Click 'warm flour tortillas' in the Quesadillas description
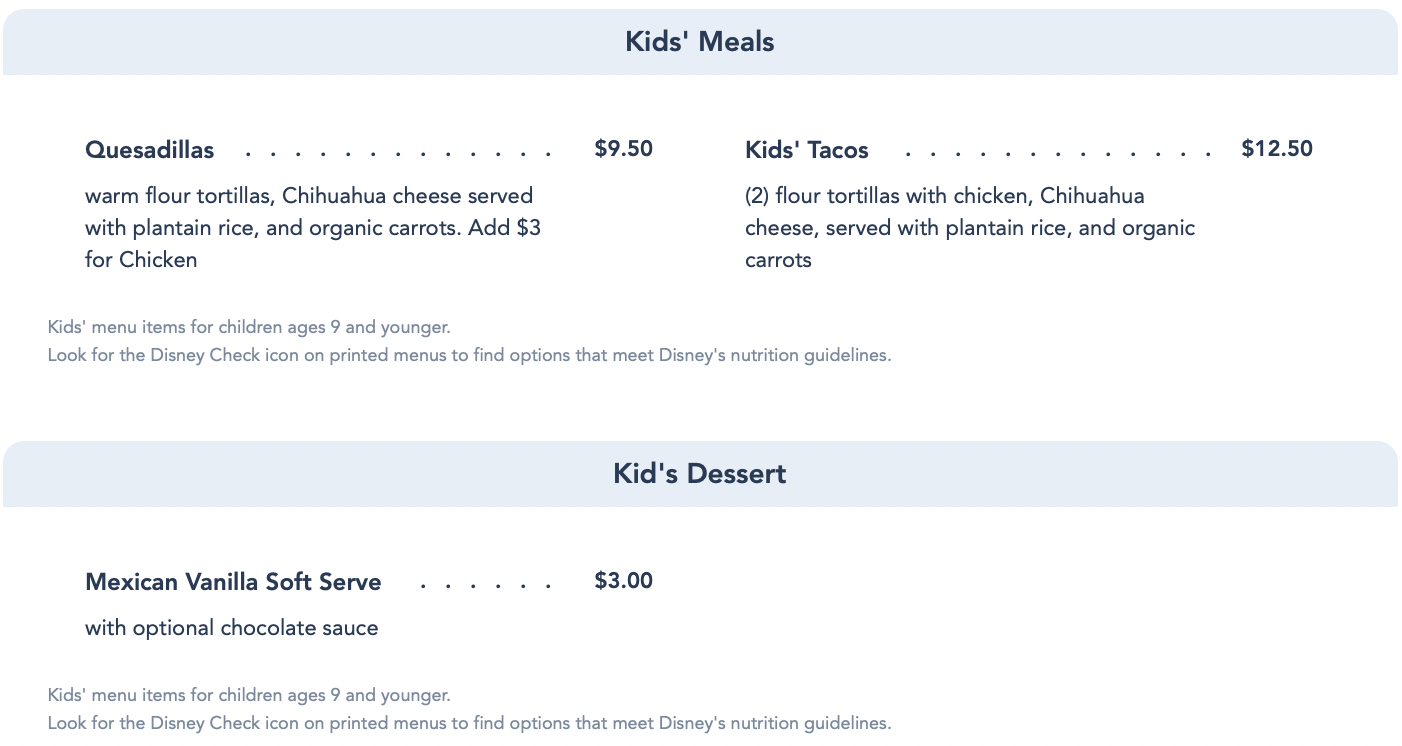 (180, 196)
